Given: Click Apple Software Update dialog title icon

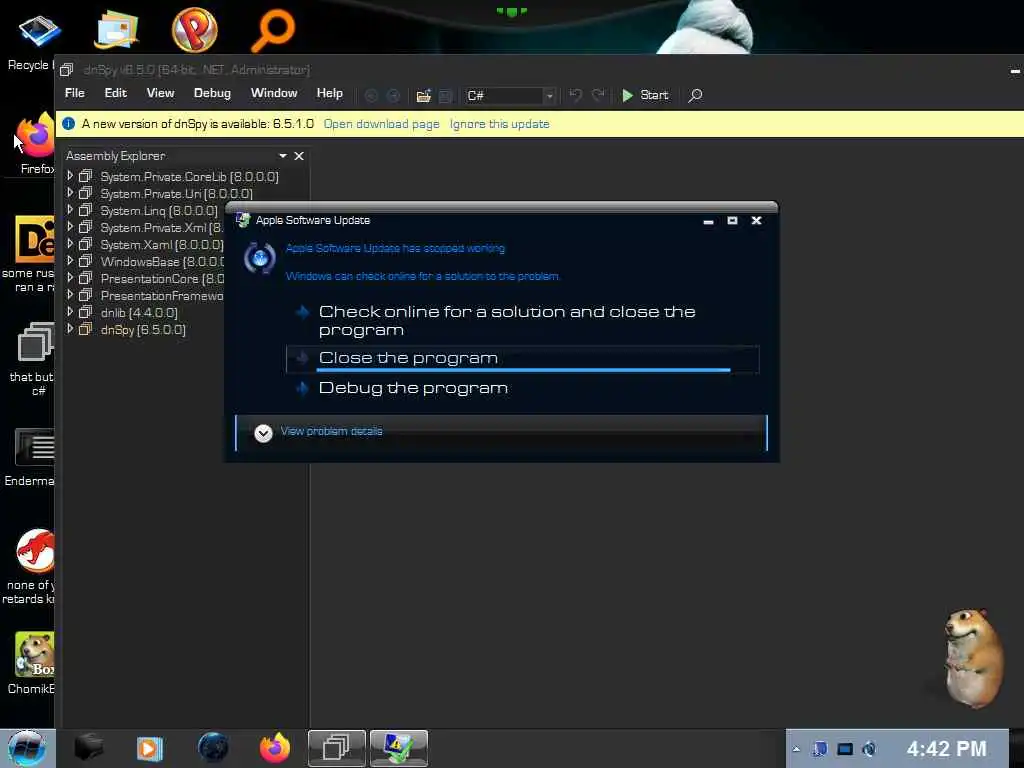Looking at the screenshot, I should pyautogui.click(x=243, y=220).
